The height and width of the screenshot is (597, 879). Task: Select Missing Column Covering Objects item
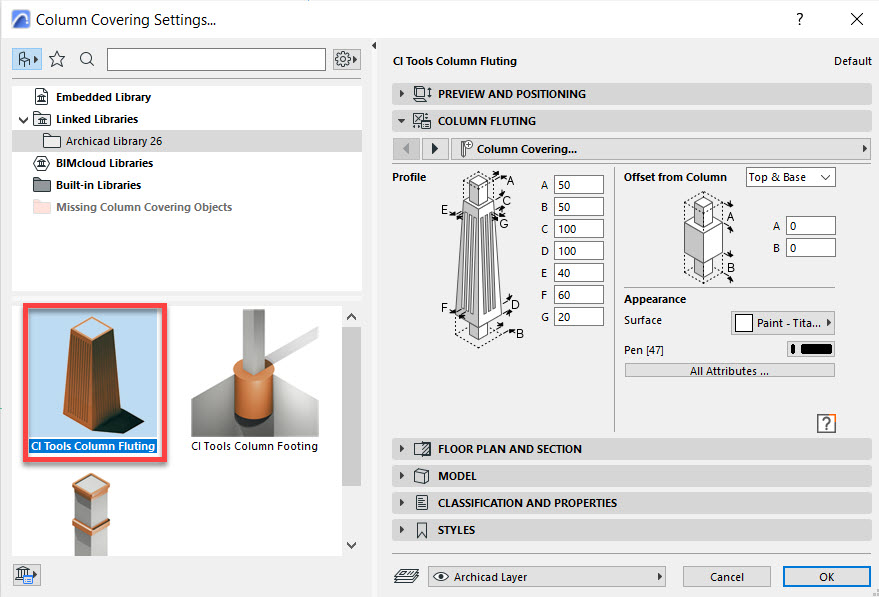(144, 207)
